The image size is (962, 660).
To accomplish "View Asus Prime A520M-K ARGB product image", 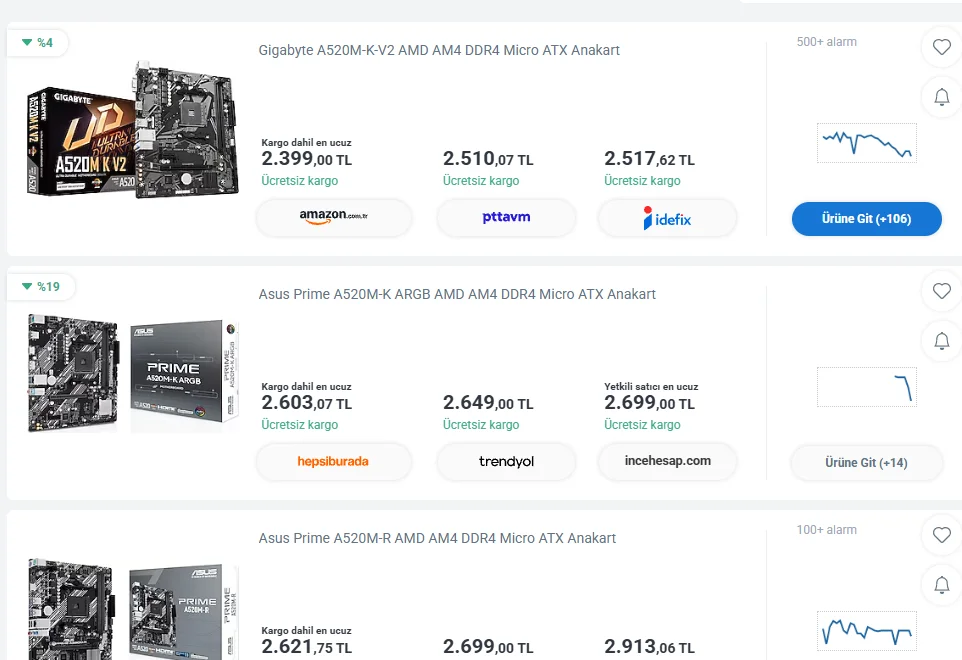I will (133, 373).
